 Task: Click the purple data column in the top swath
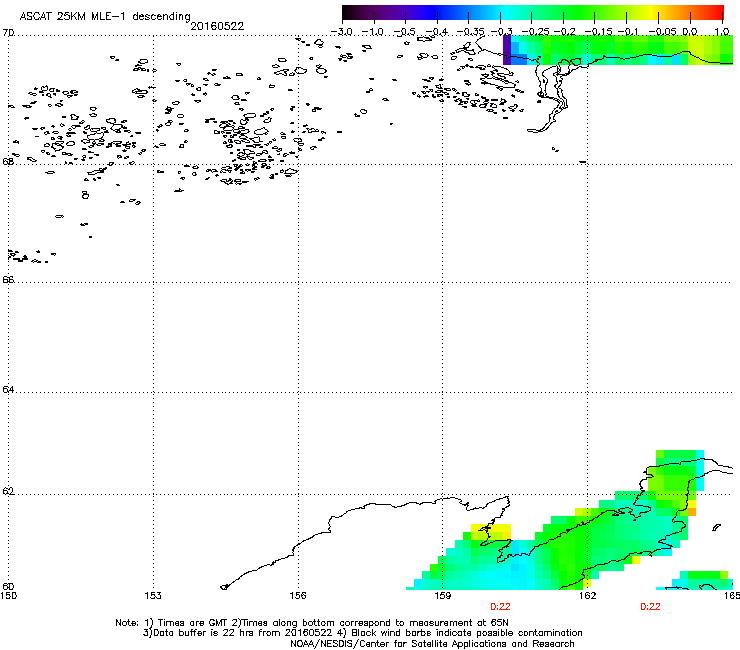click(507, 50)
